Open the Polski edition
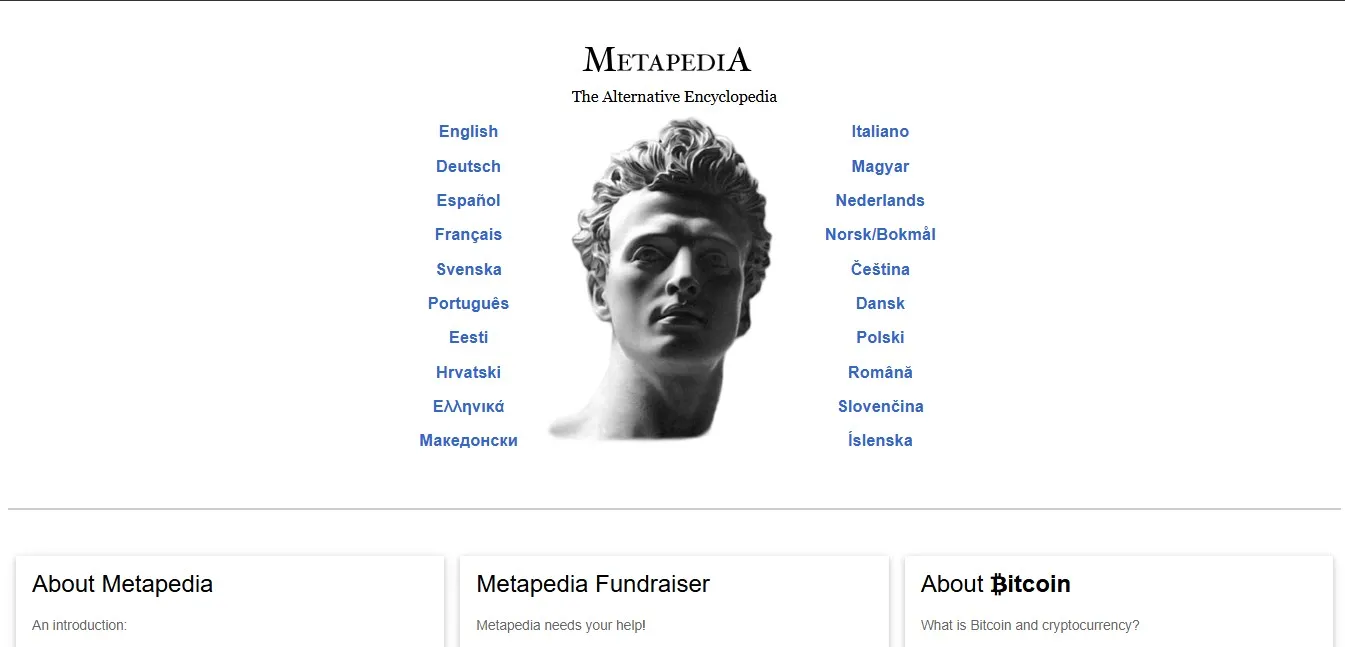The height and width of the screenshot is (647, 1345). [880, 337]
